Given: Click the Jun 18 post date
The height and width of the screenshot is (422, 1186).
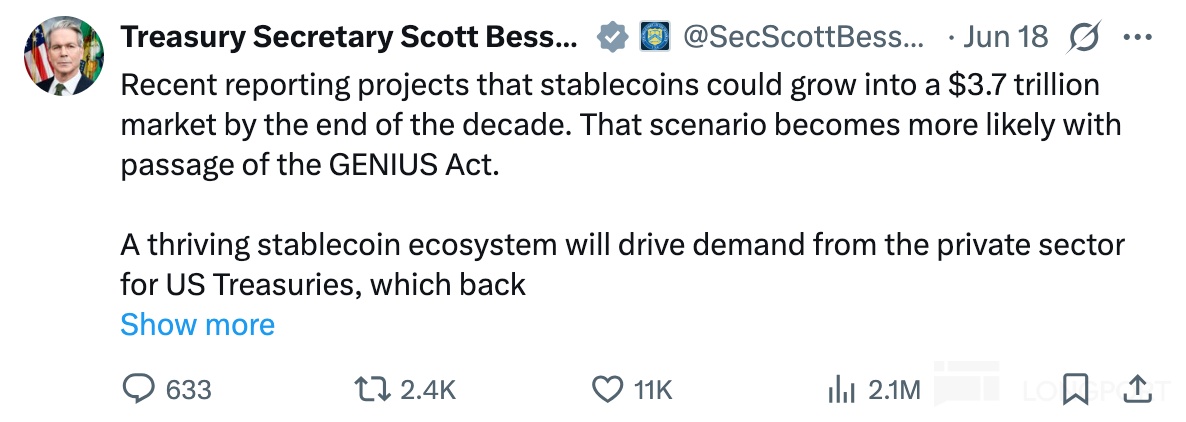Looking at the screenshot, I should pyautogui.click(x=1005, y=38).
